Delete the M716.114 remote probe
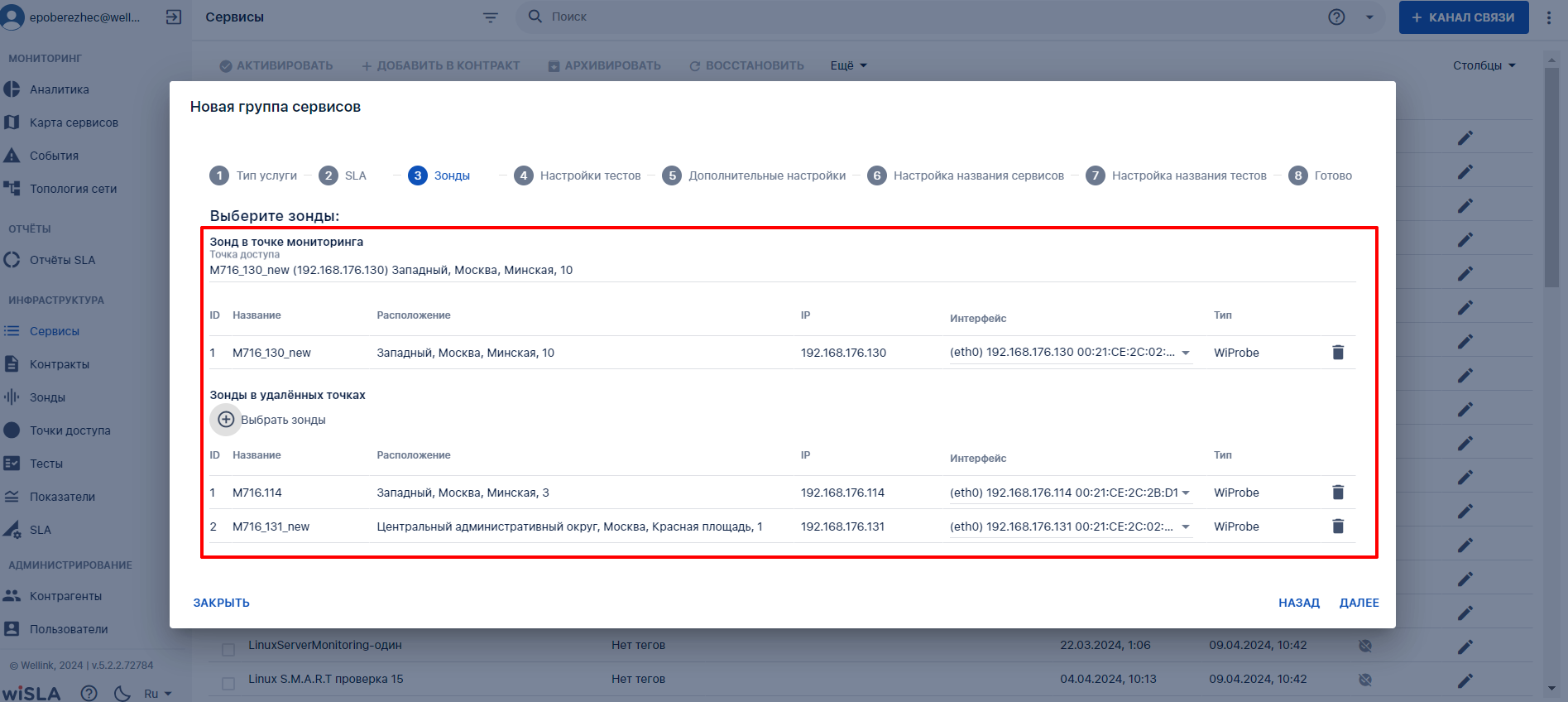Image resolution: width=1568 pixels, height=702 pixels. click(x=1337, y=493)
